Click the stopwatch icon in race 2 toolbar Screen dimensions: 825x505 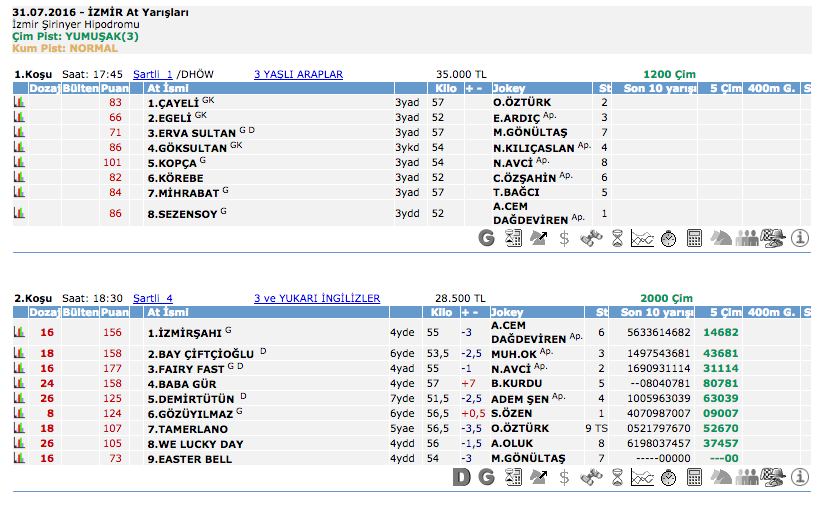pyautogui.click(x=668, y=478)
